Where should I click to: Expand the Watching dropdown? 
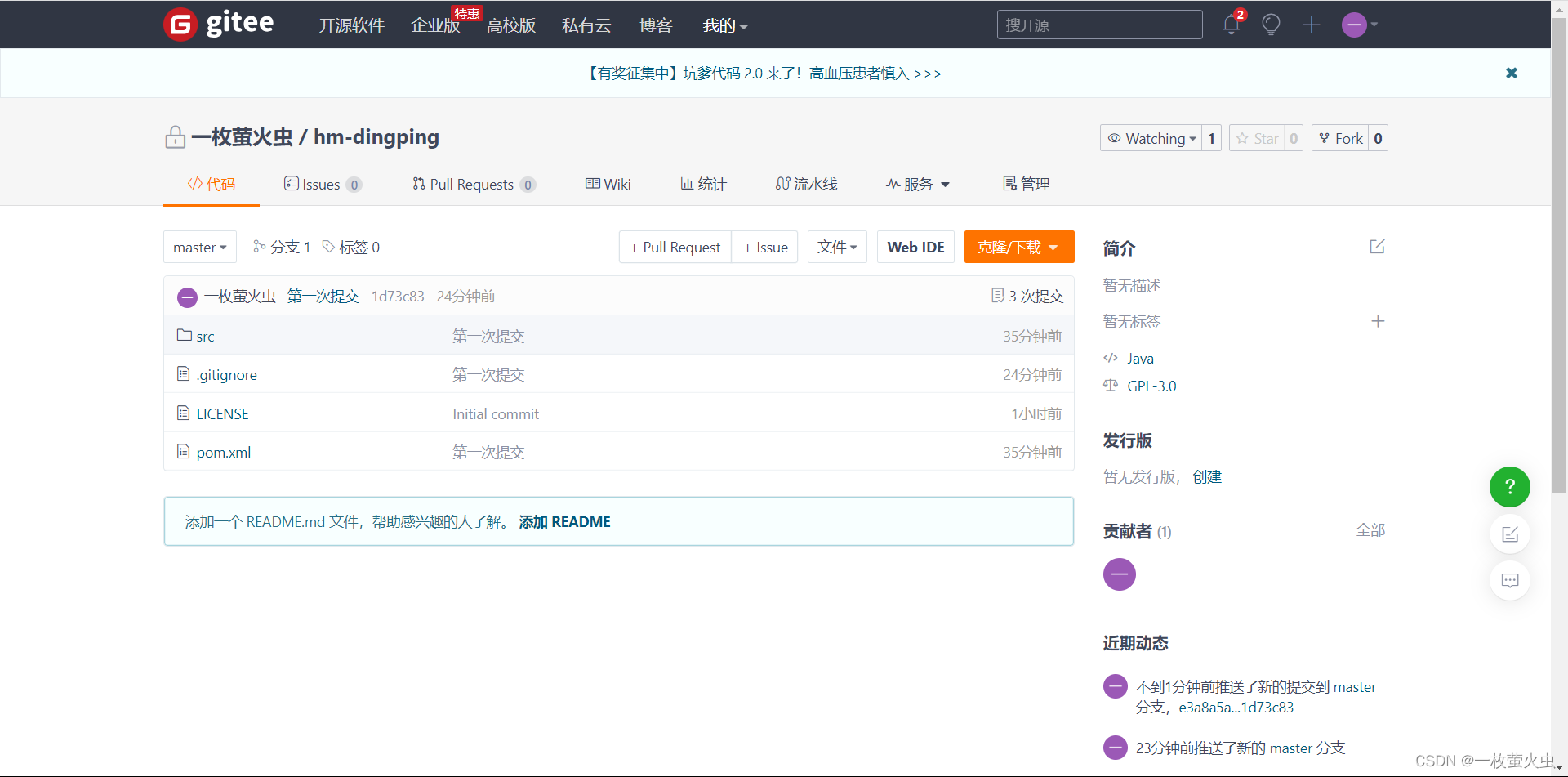(1151, 138)
